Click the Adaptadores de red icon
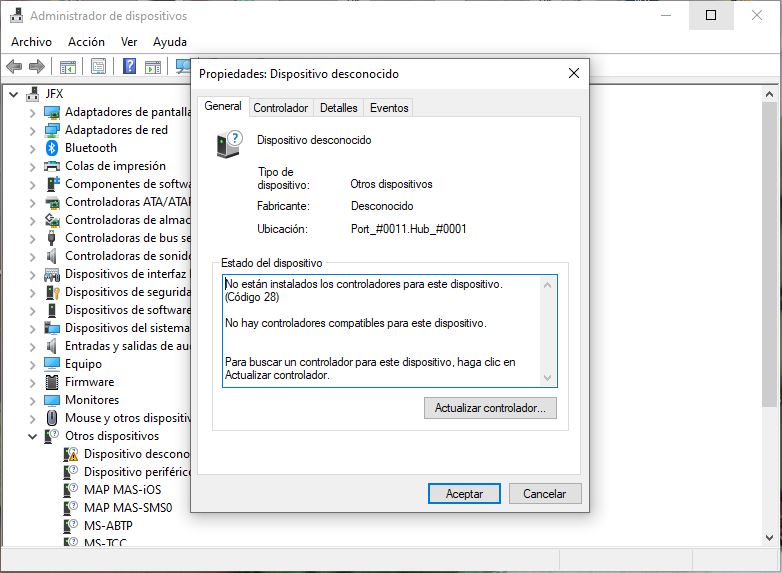This screenshot has height=573, width=782. tap(52, 130)
